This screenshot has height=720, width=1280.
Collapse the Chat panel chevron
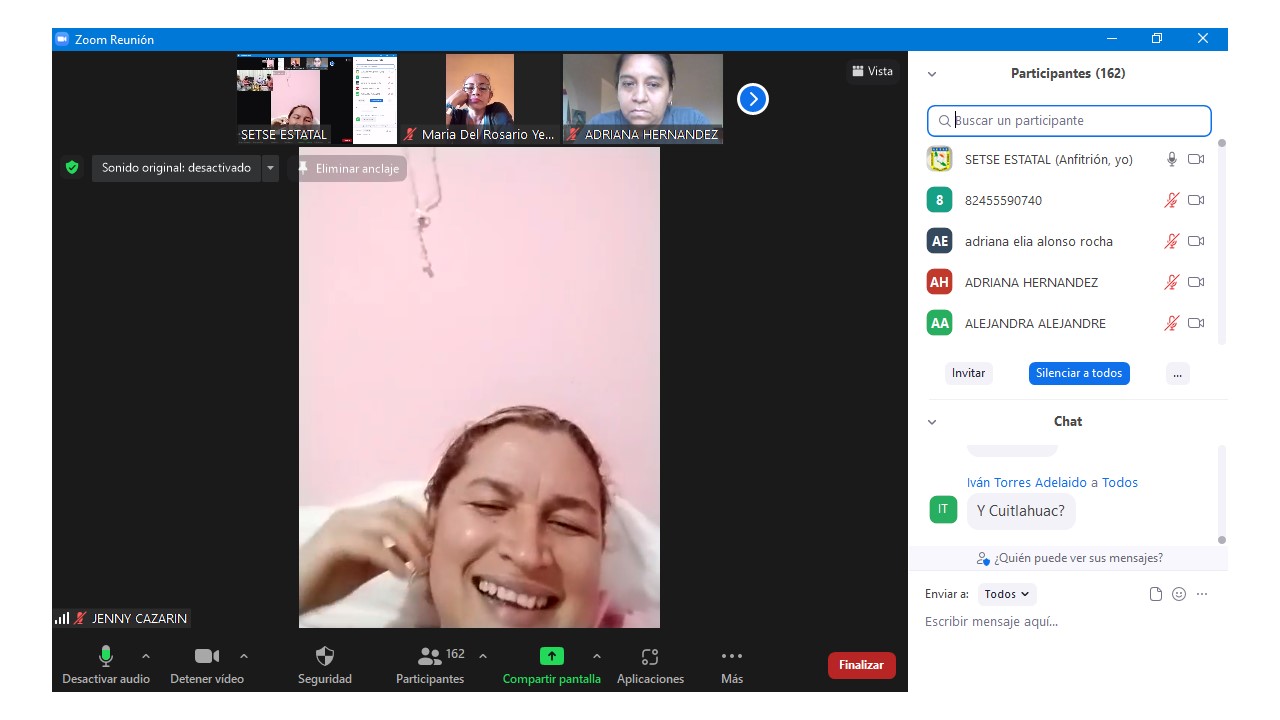pos(932,422)
